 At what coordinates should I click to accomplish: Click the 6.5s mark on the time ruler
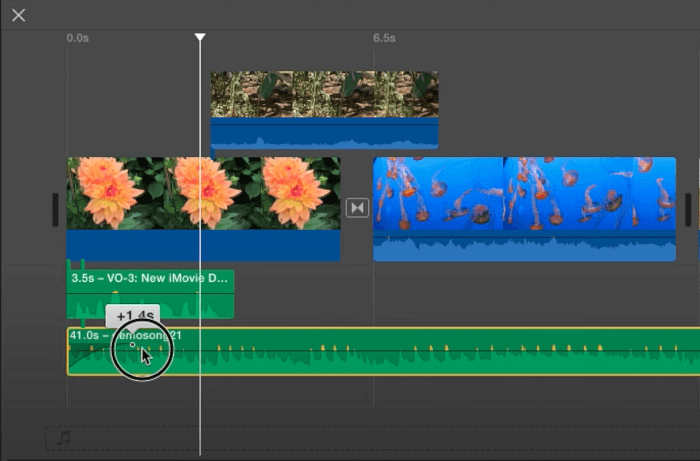coord(384,38)
